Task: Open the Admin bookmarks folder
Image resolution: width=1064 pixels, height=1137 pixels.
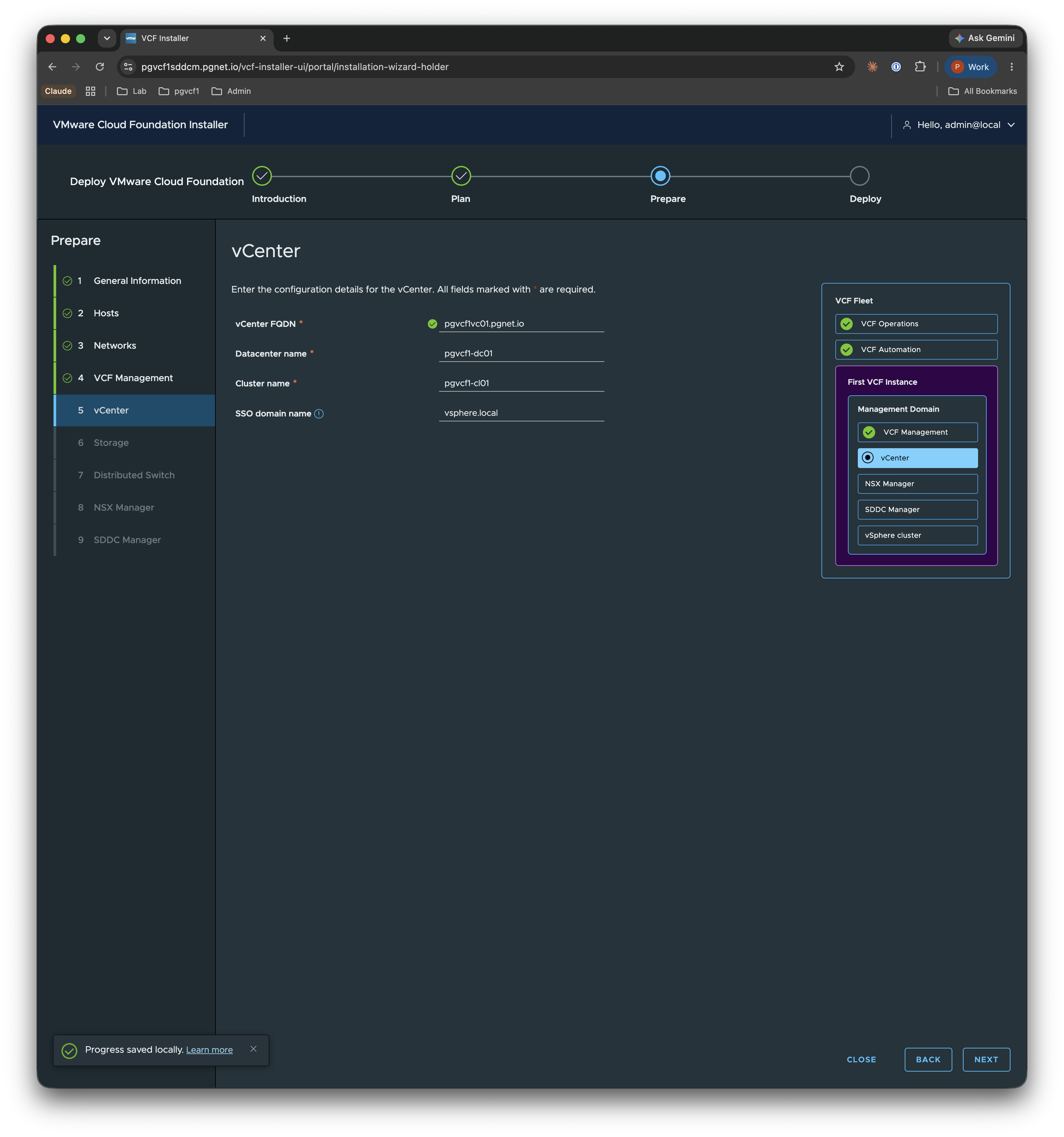Action: pos(231,91)
